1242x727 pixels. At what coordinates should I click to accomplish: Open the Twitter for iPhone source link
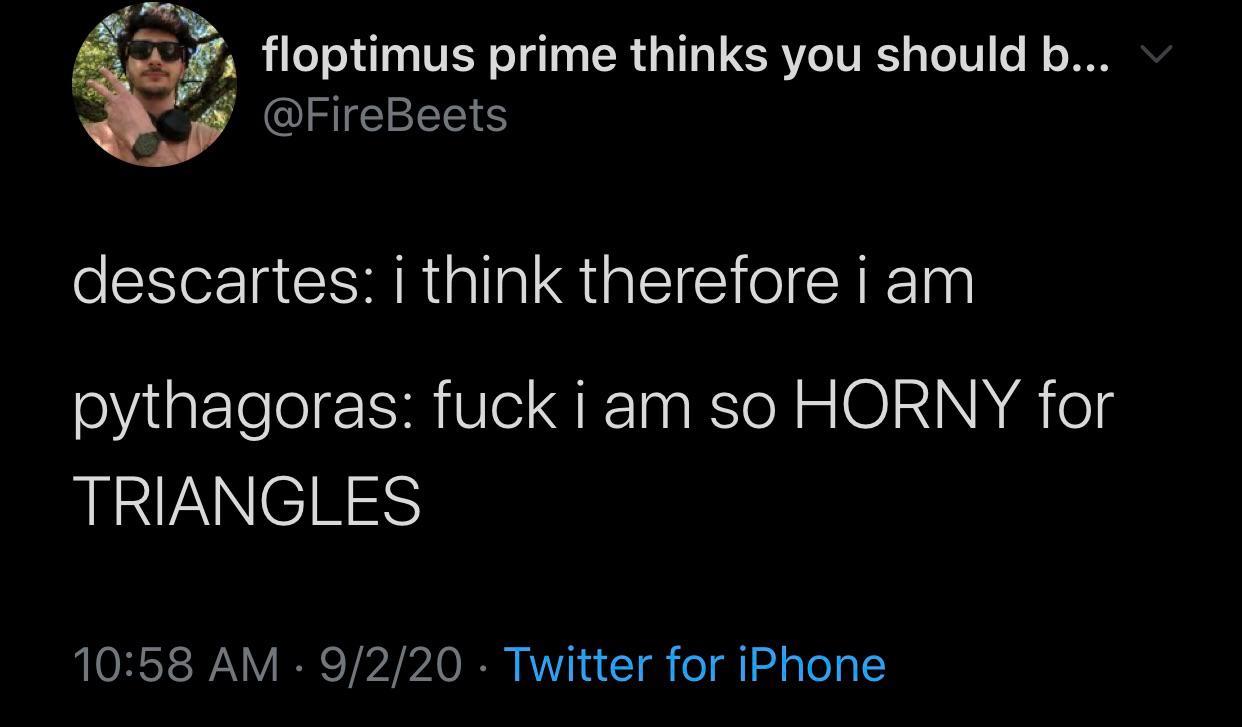pyautogui.click(x=694, y=664)
